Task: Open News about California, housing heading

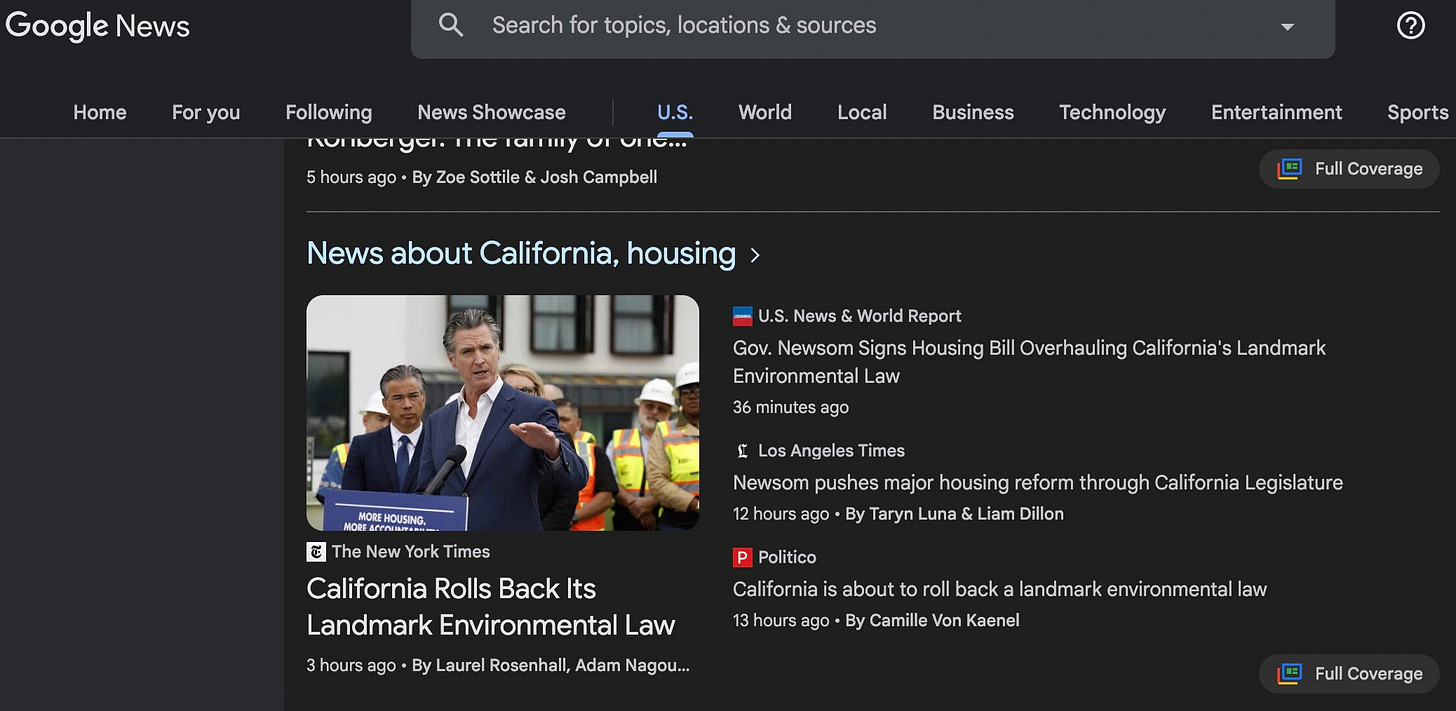Action: tap(521, 253)
